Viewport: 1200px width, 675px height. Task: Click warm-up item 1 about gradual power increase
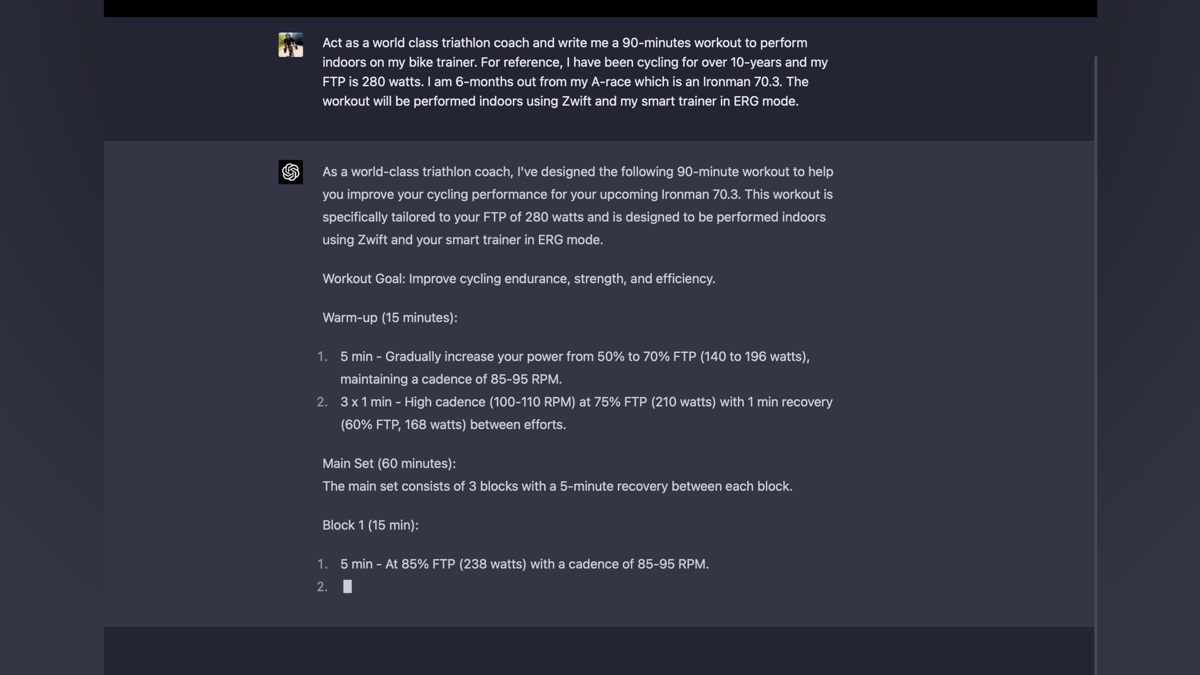click(575, 368)
